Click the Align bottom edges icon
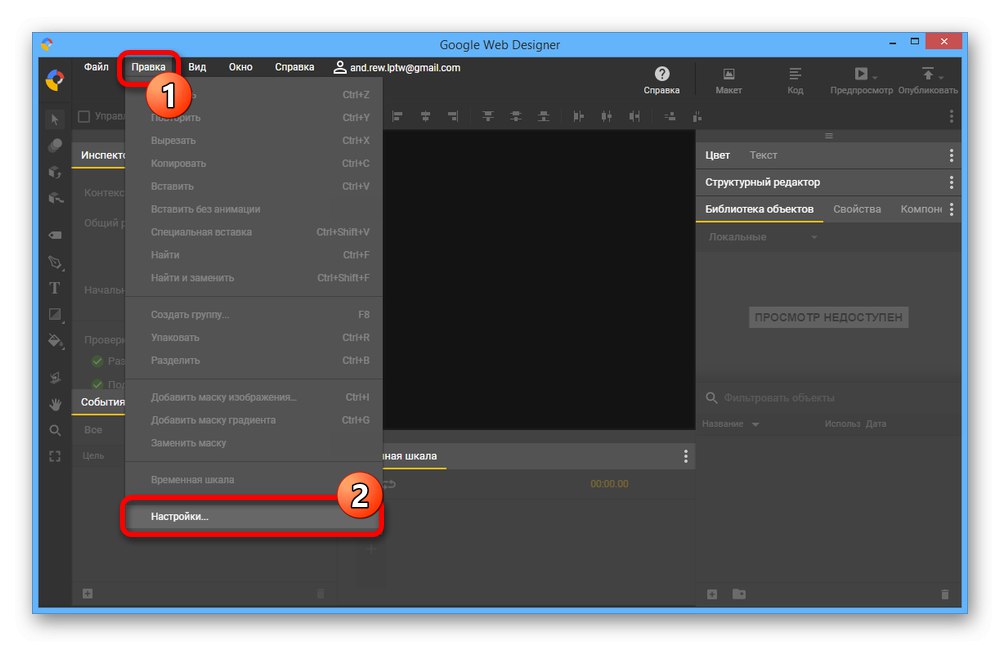This screenshot has height=646, width=1000. click(x=543, y=116)
